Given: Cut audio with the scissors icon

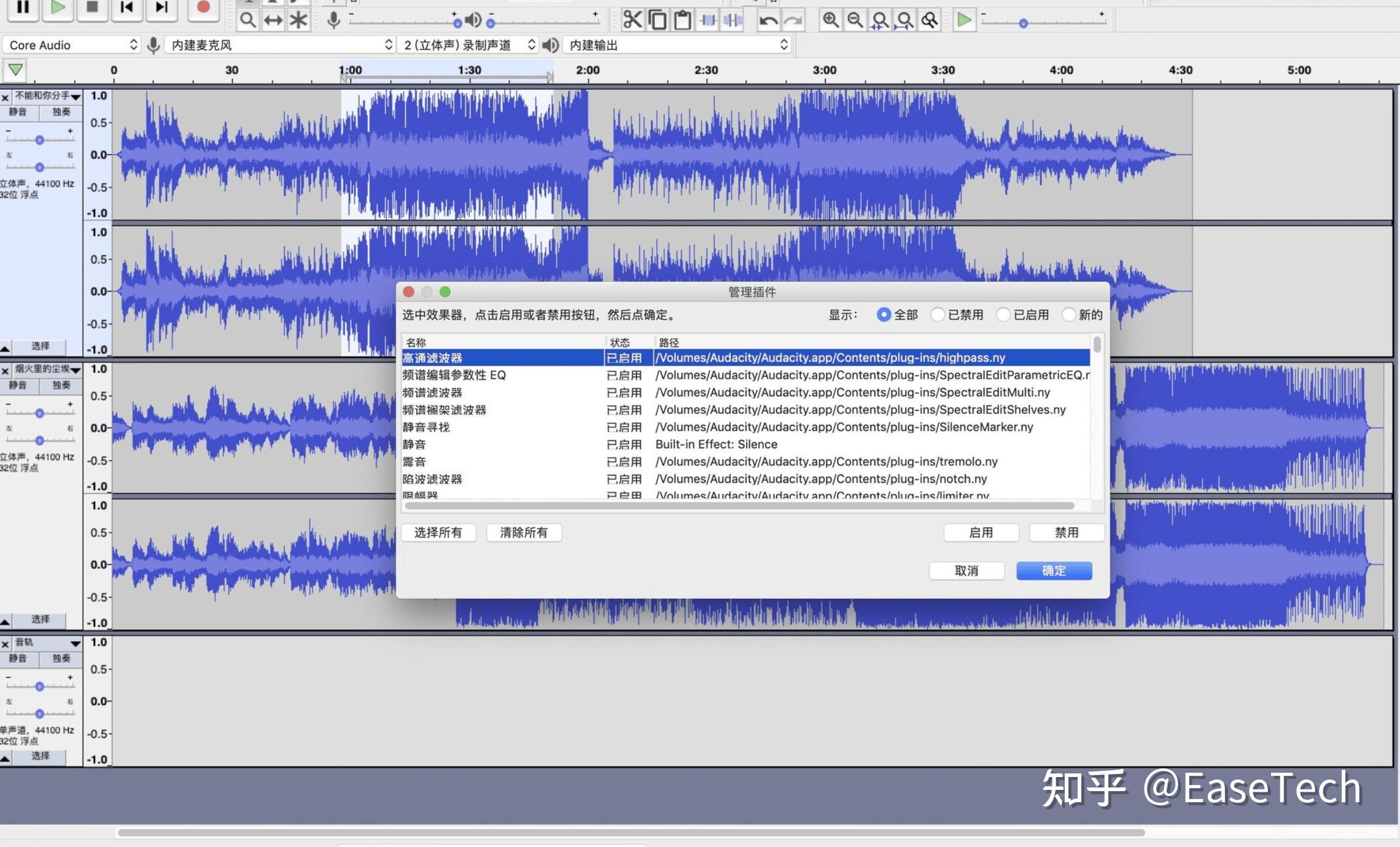Looking at the screenshot, I should (x=633, y=20).
